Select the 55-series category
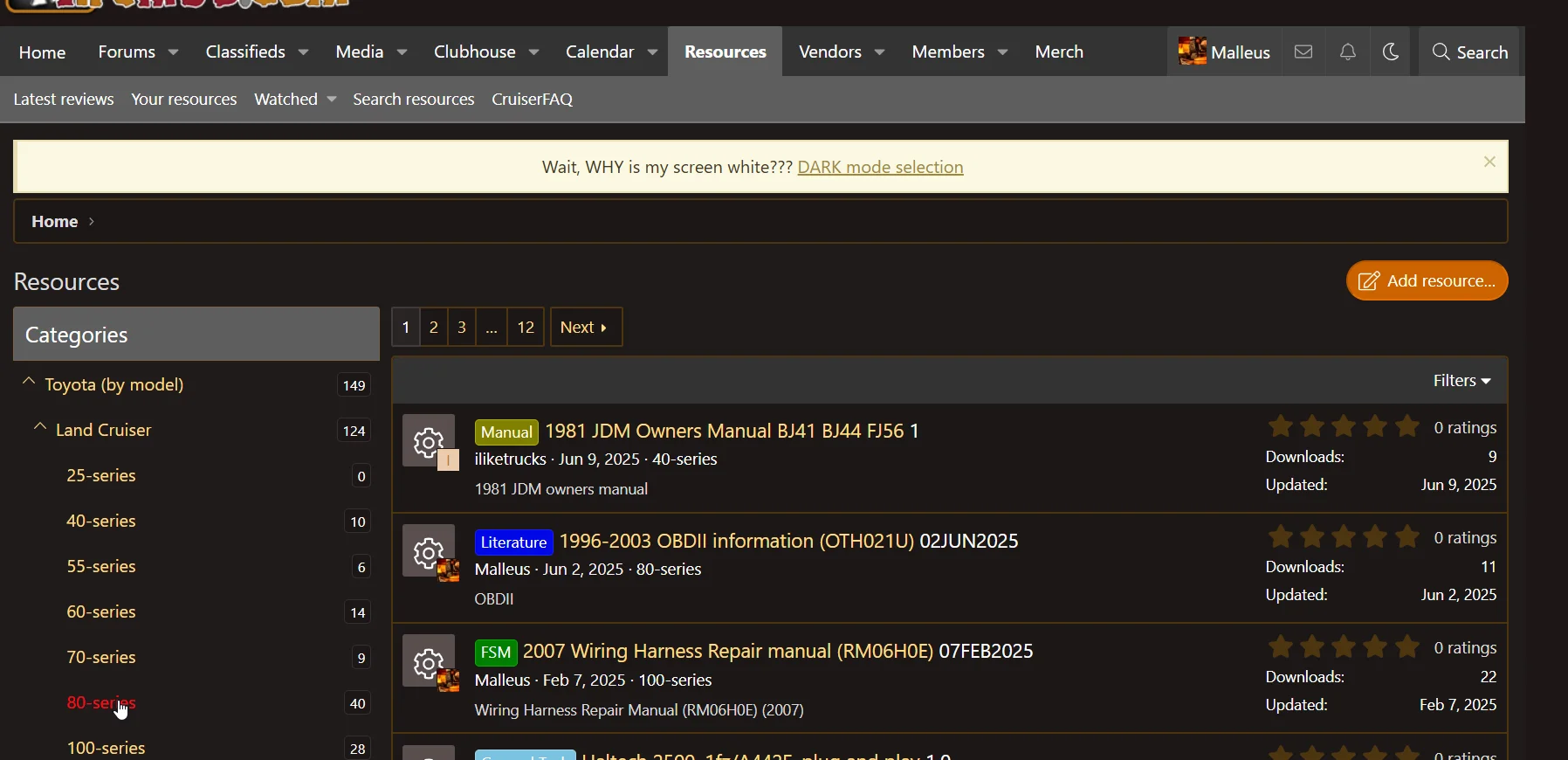The image size is (1568, 760). [x=101, y=567]
